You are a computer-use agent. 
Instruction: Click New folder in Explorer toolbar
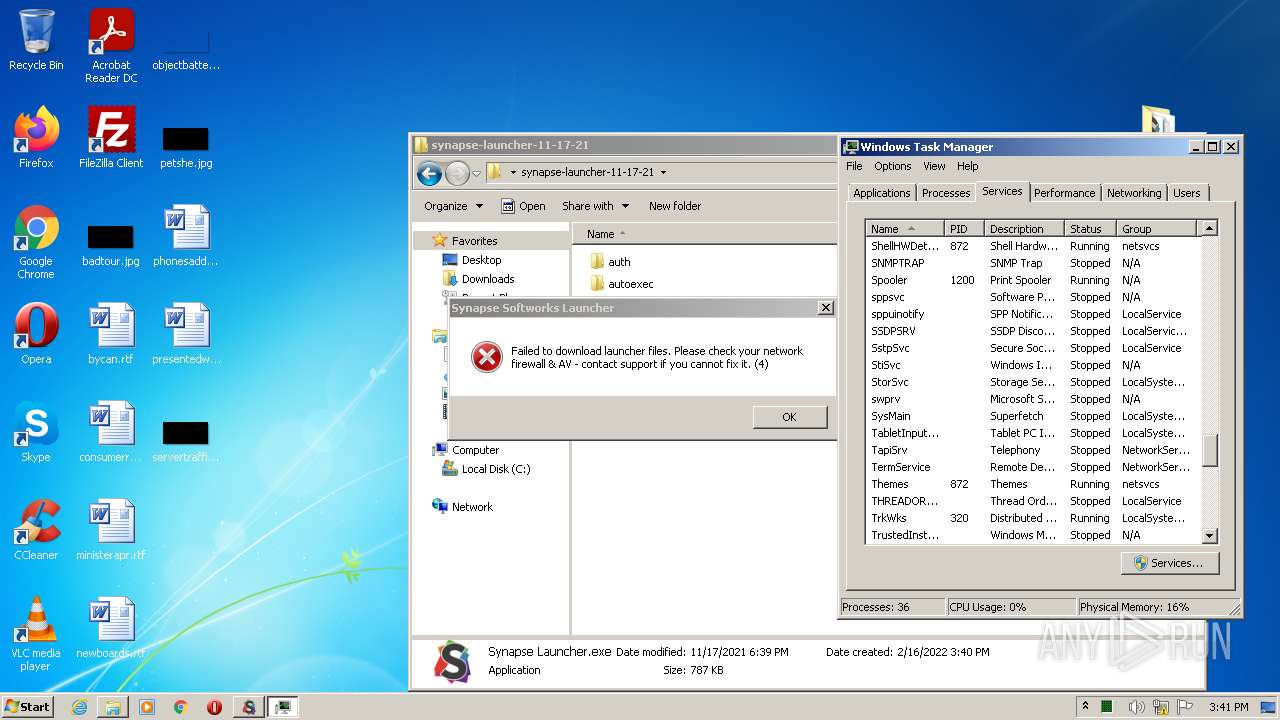[x=675, y=206]
